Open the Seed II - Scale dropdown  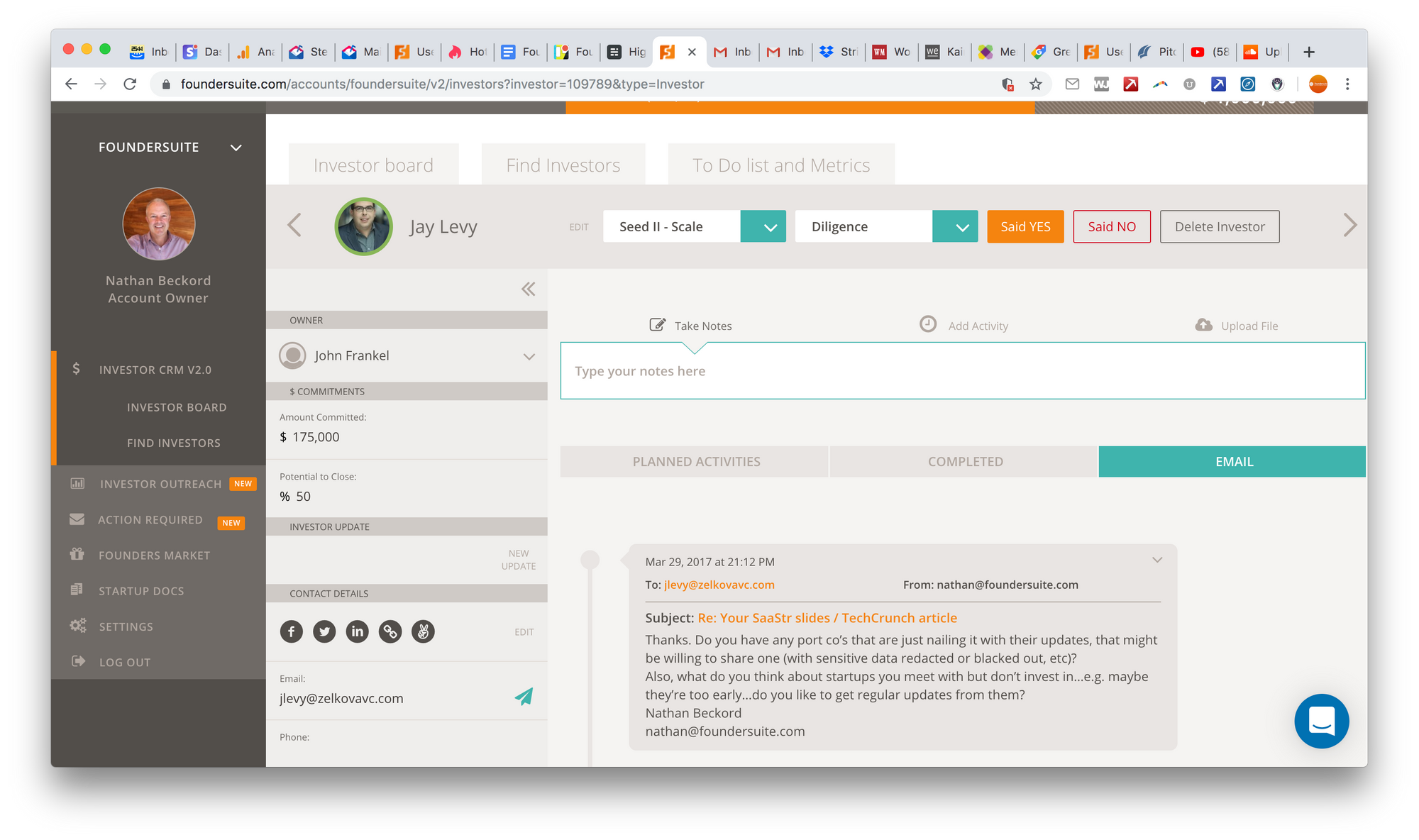tap(763, 227)
